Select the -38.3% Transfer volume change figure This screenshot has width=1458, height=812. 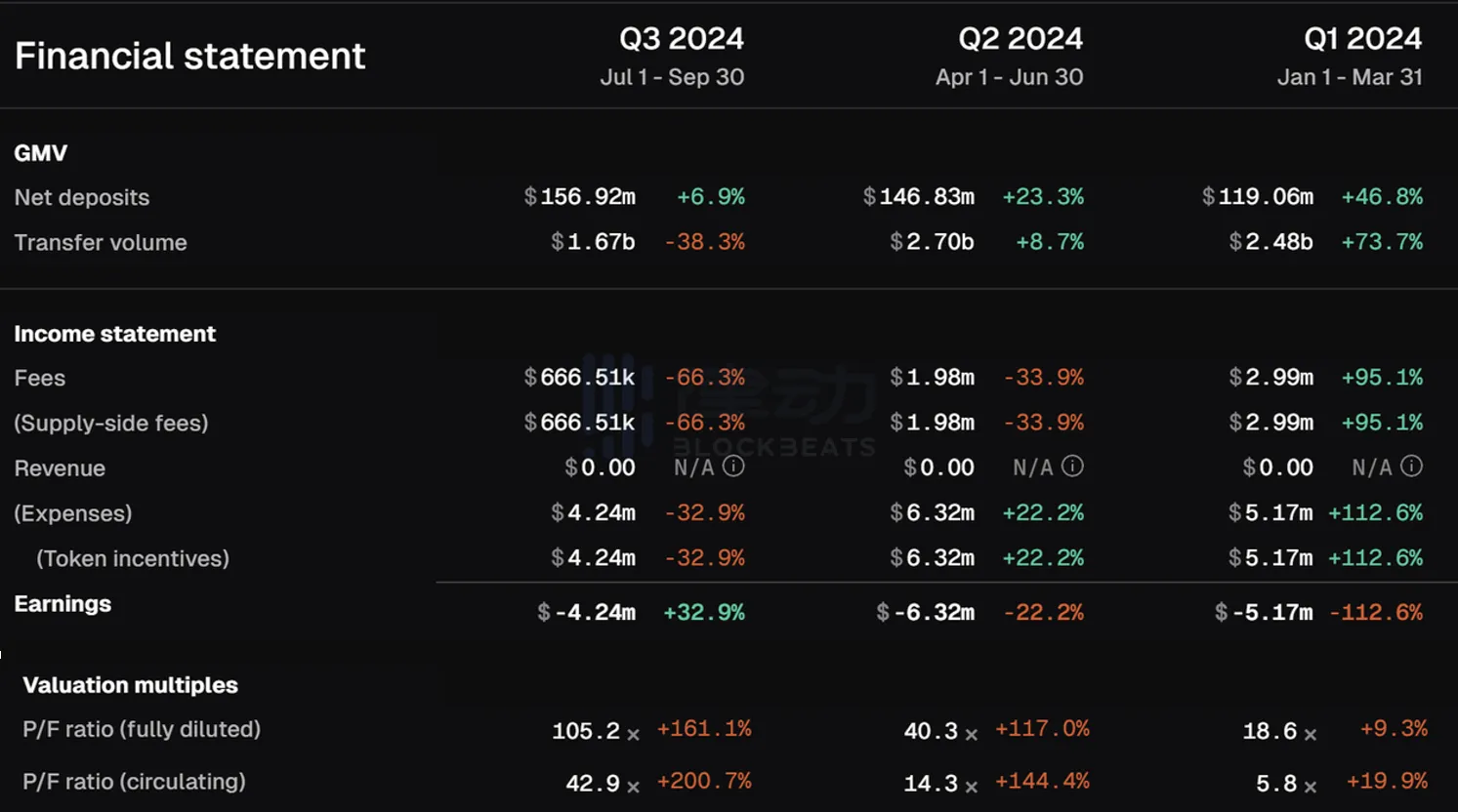tap(705, 242)
